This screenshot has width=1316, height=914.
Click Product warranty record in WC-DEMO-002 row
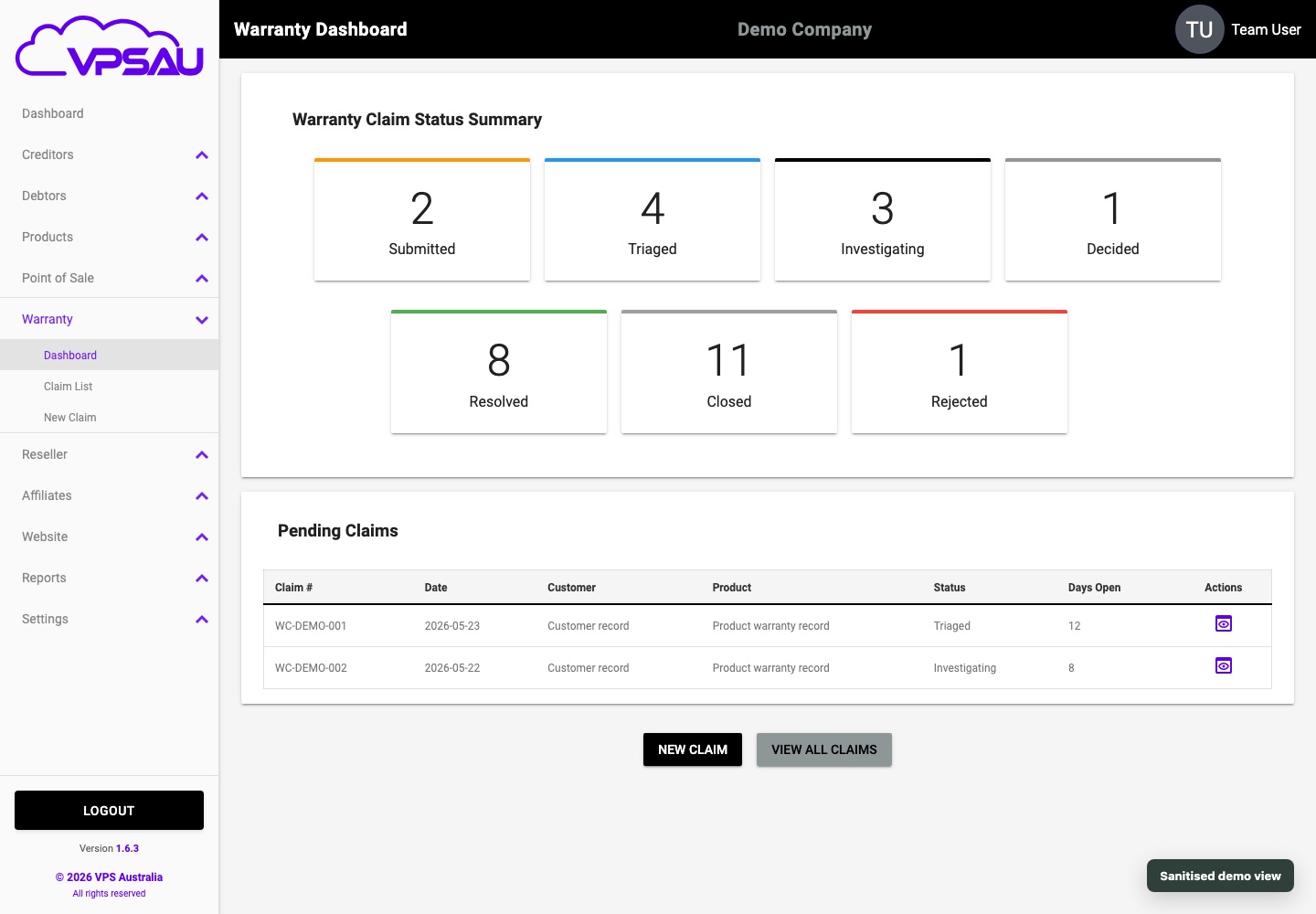click(771, 668)
